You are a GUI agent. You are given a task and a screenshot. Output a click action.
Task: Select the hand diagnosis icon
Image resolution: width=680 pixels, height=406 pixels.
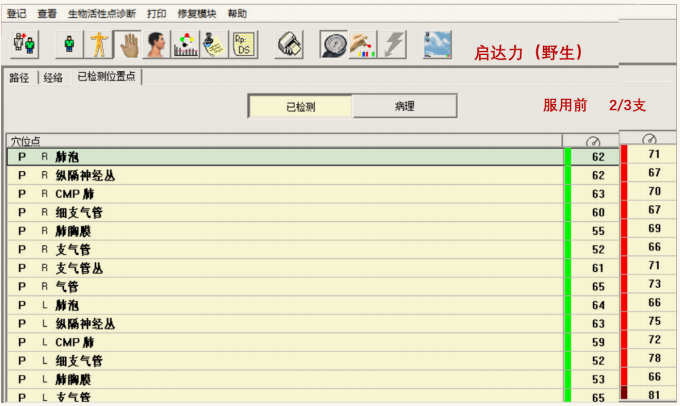pyautogui.click(x=128, y=44)
